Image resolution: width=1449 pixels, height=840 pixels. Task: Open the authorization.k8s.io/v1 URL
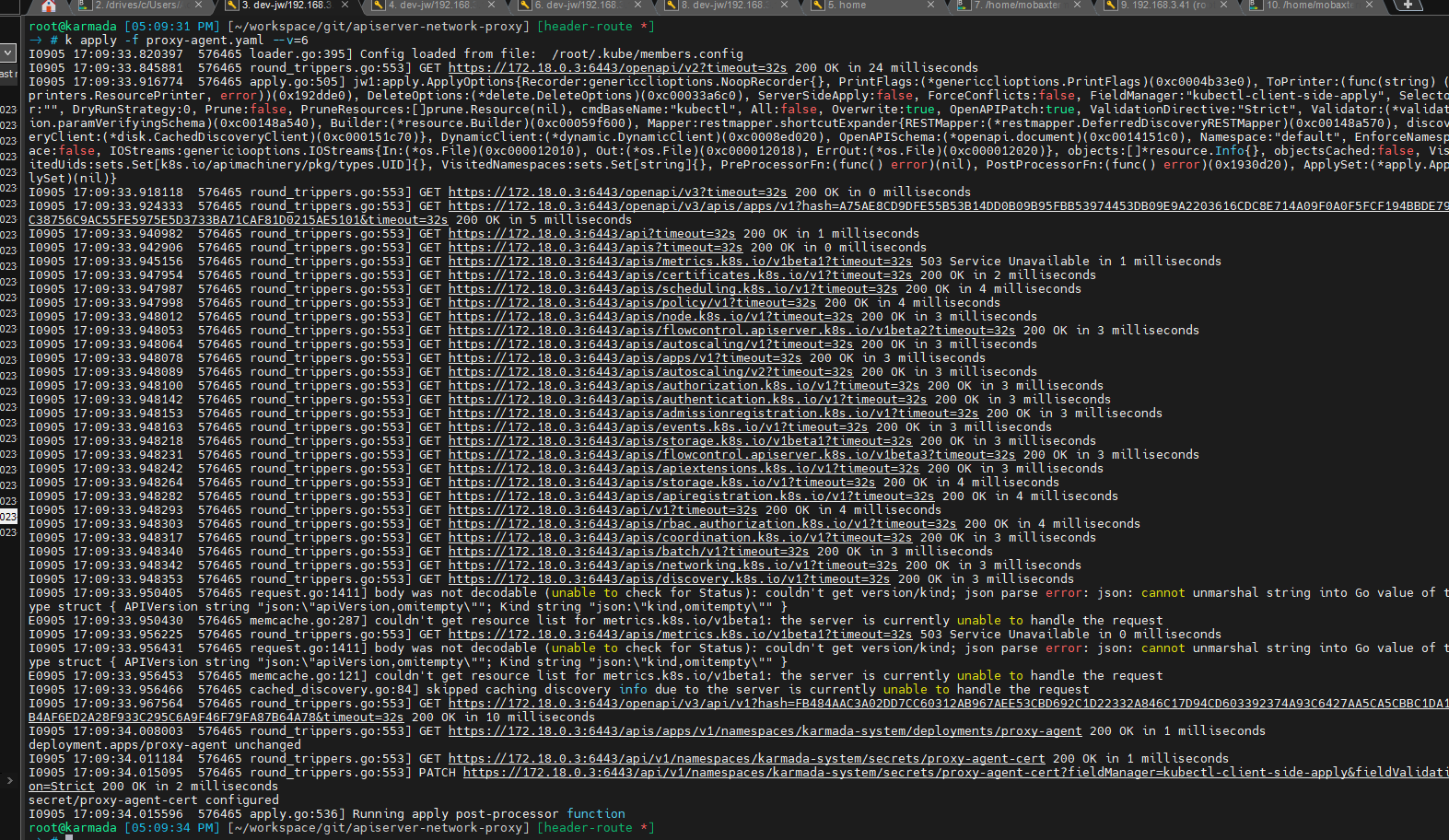pyautogui.click(x=684, y=385)
